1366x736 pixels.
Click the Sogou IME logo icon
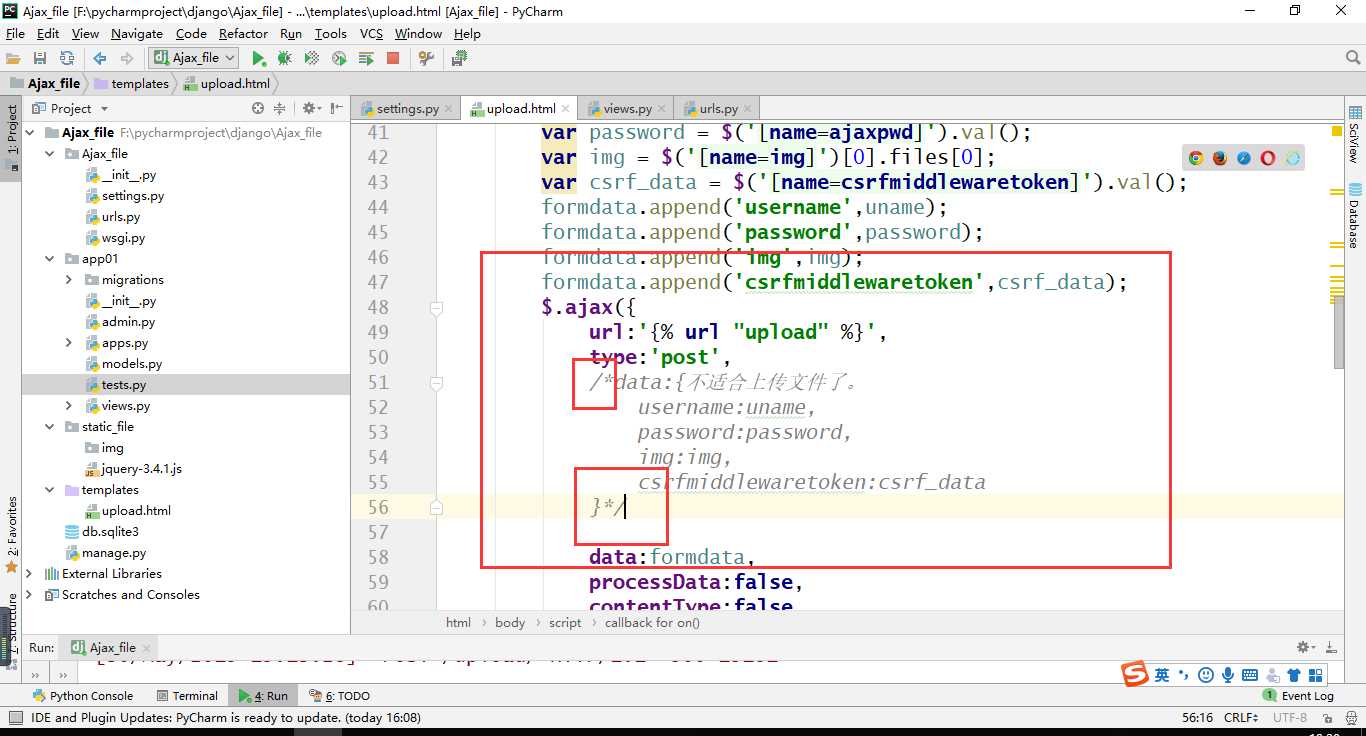(1135, 675)
